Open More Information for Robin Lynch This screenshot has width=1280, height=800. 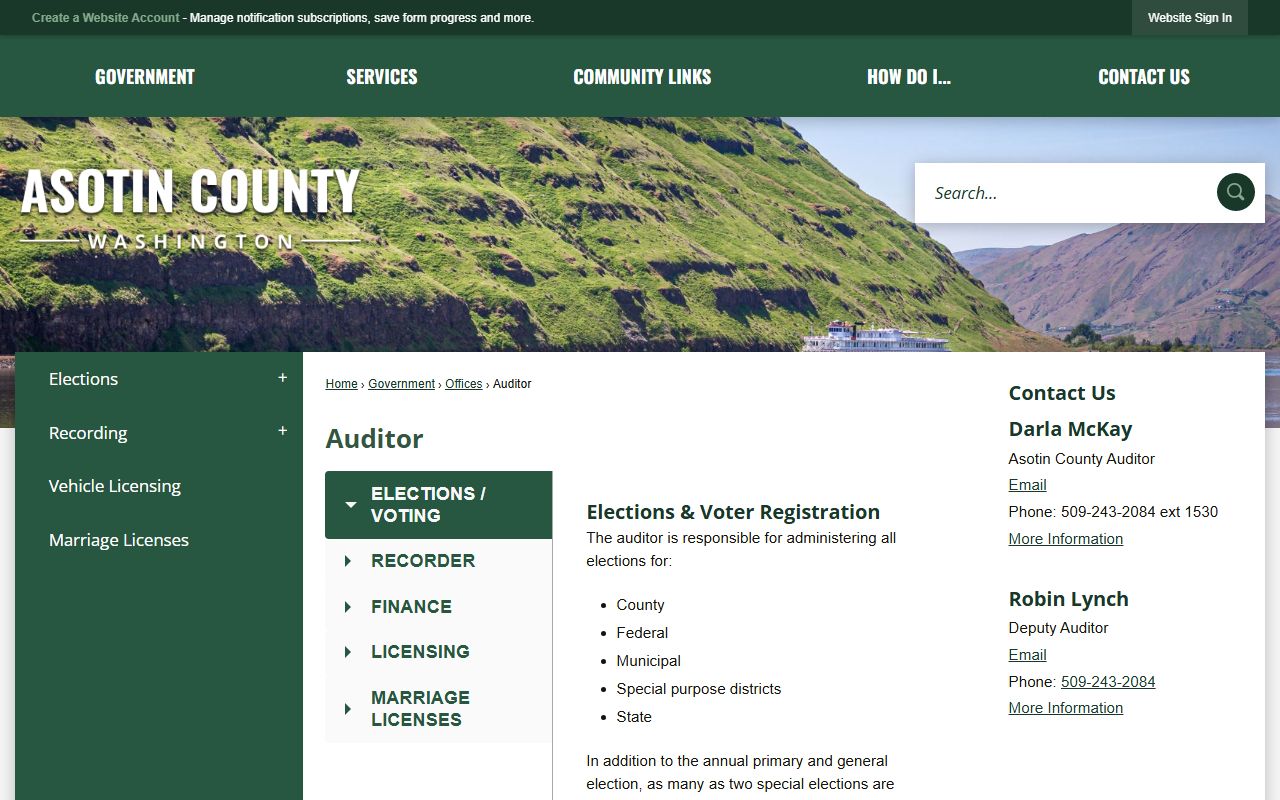(1065, 708)
